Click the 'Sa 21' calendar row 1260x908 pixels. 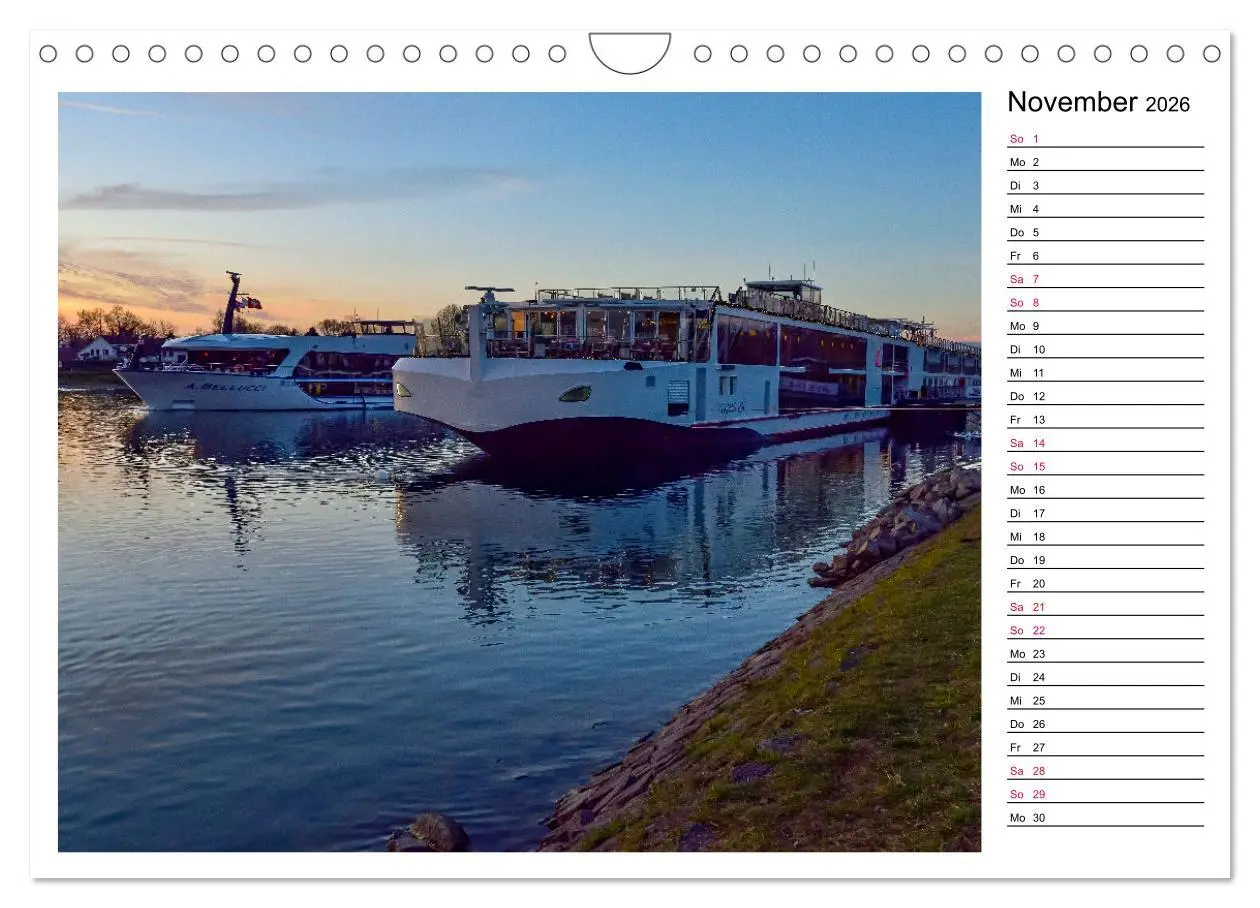[x=1105, y=607]
